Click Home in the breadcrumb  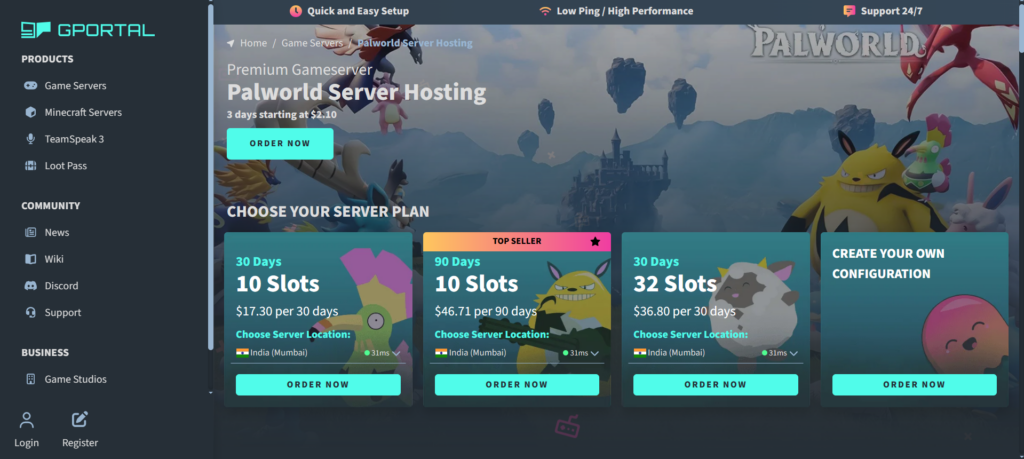(253, 43)
